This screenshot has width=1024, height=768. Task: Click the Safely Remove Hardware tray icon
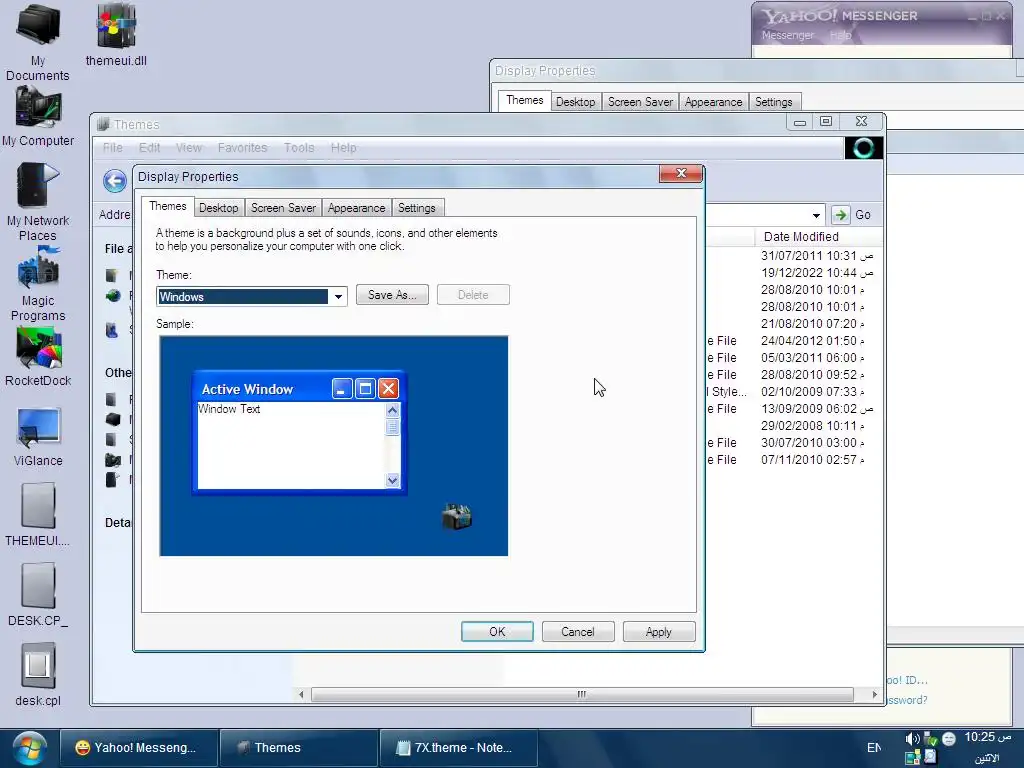[931, 739]
